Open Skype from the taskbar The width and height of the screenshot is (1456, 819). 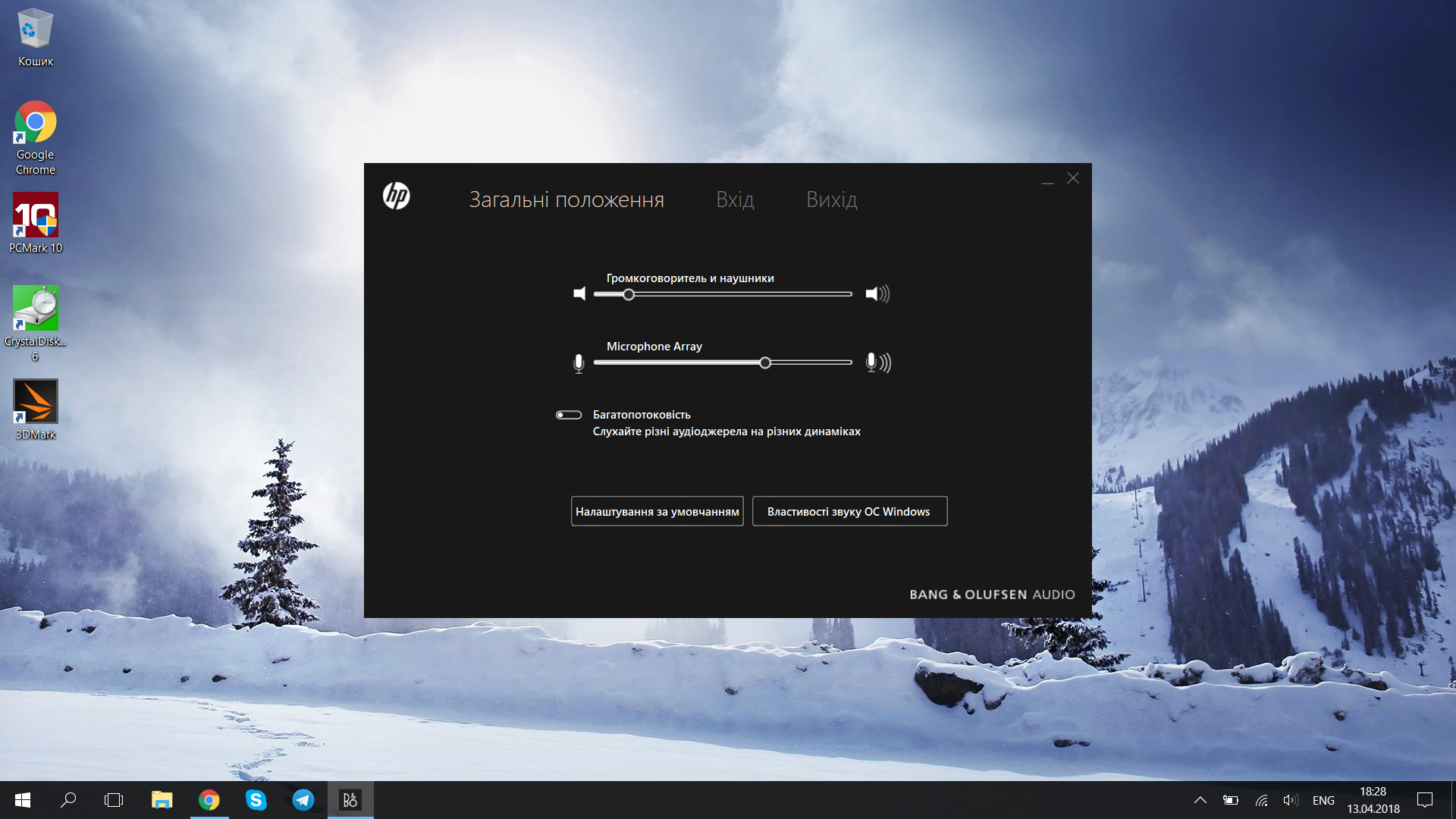coord(256,800)
